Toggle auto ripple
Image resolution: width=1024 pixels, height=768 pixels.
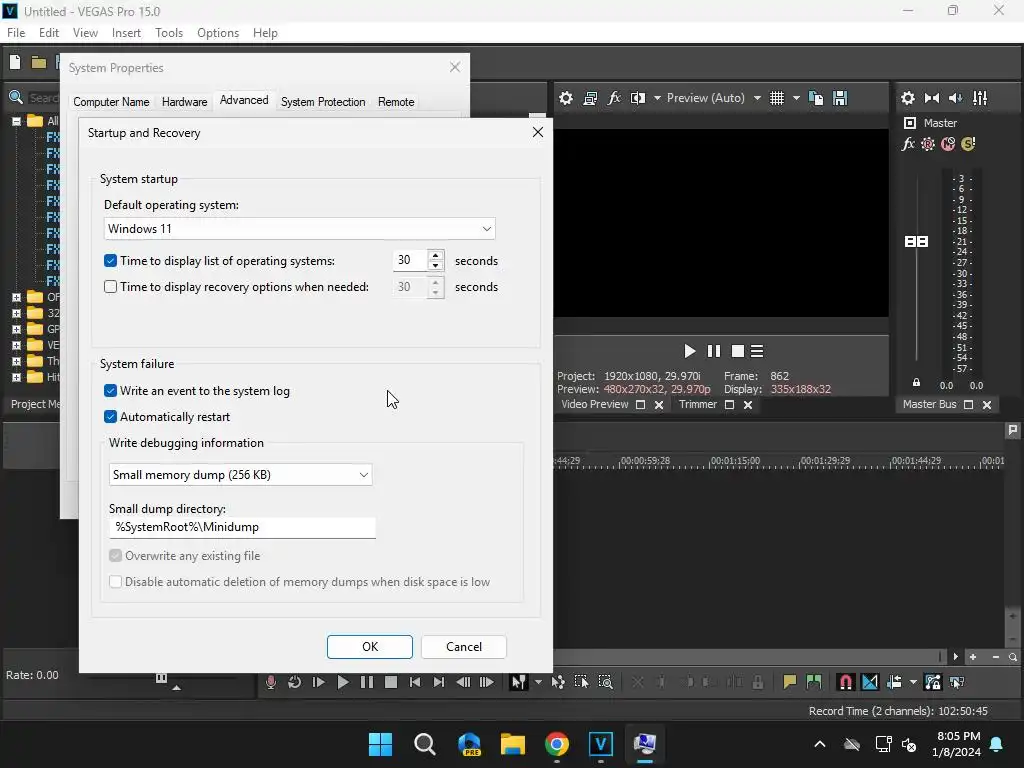(x=894, y=682)
